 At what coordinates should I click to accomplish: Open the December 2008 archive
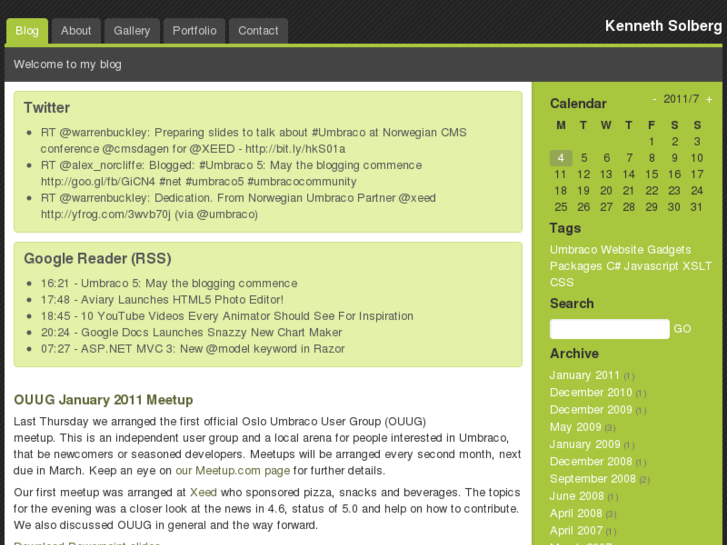591,462
